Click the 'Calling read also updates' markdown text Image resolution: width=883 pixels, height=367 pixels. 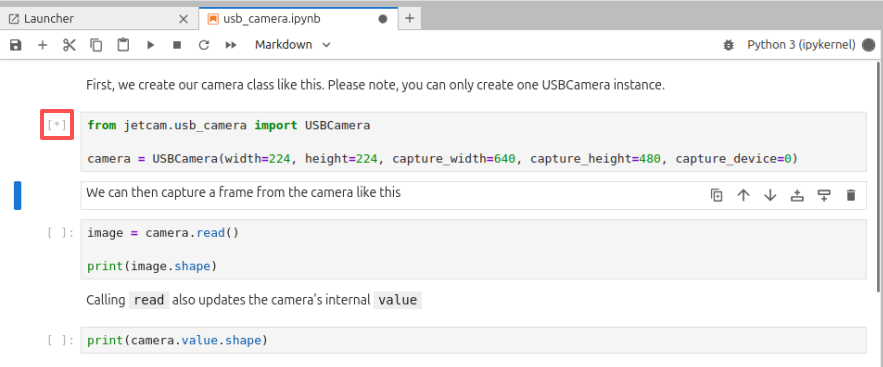254,300
